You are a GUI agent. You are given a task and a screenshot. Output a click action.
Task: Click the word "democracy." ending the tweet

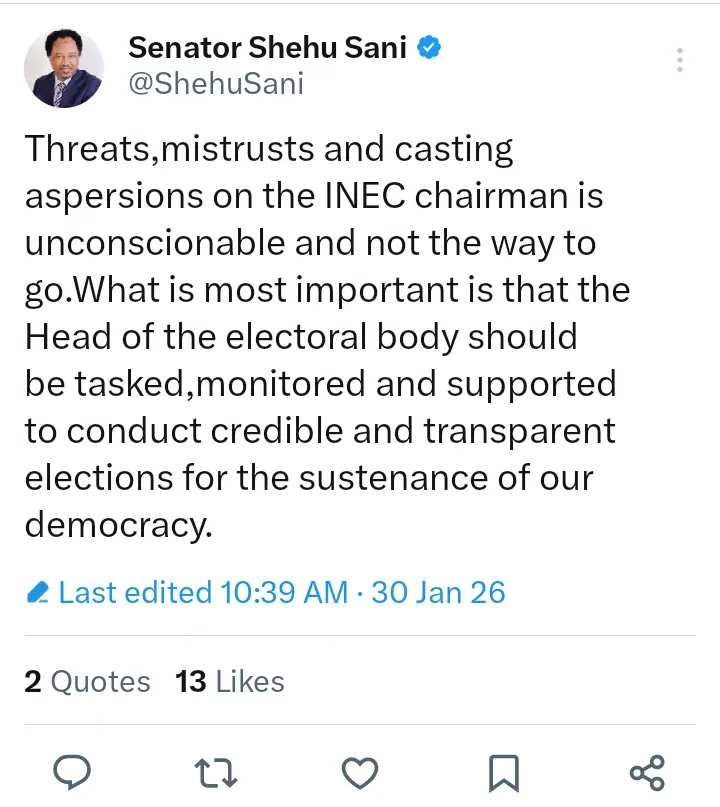click(119, 525)
